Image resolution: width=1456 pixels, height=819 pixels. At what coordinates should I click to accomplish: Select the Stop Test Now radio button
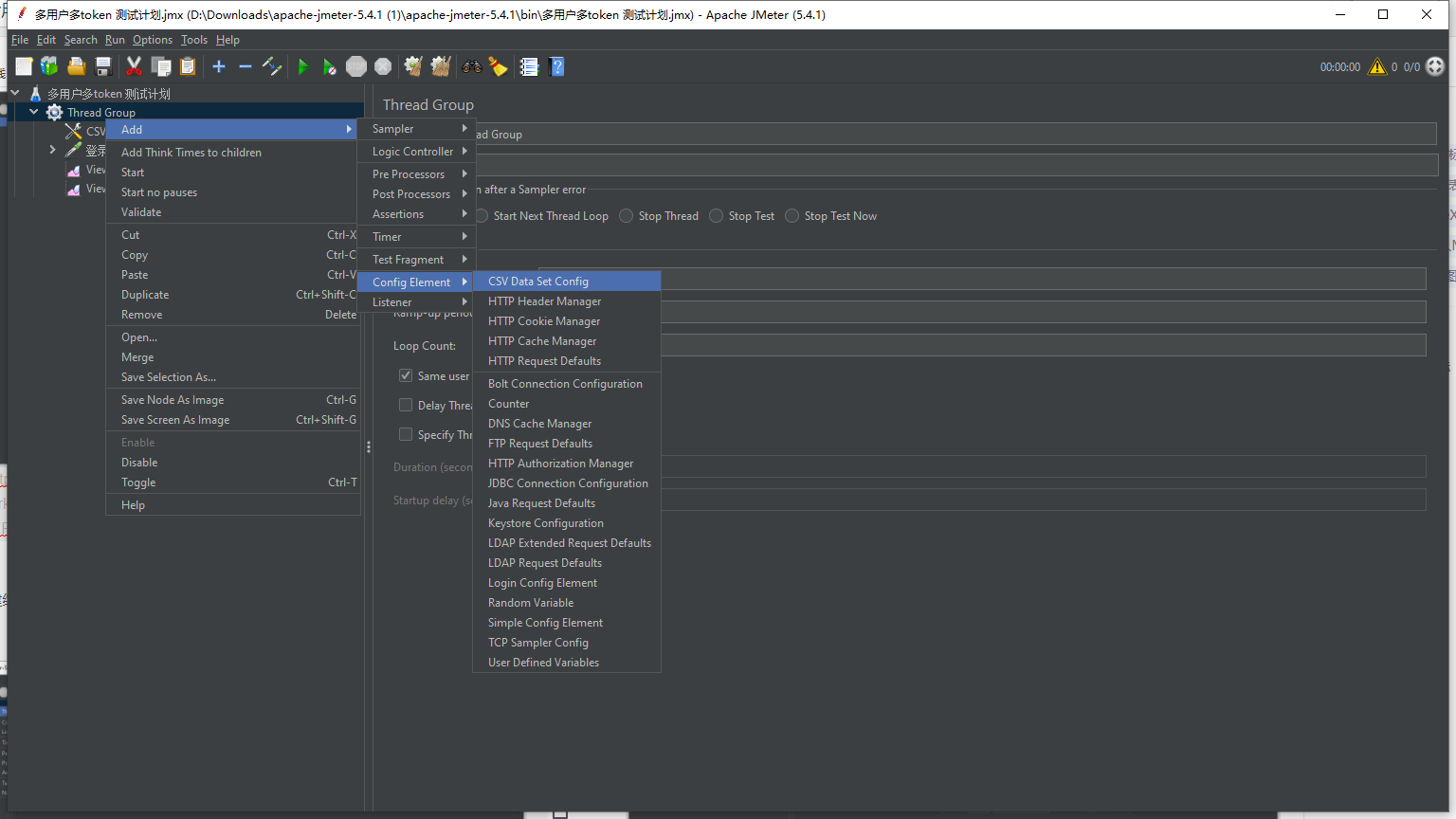pos(792,216)
